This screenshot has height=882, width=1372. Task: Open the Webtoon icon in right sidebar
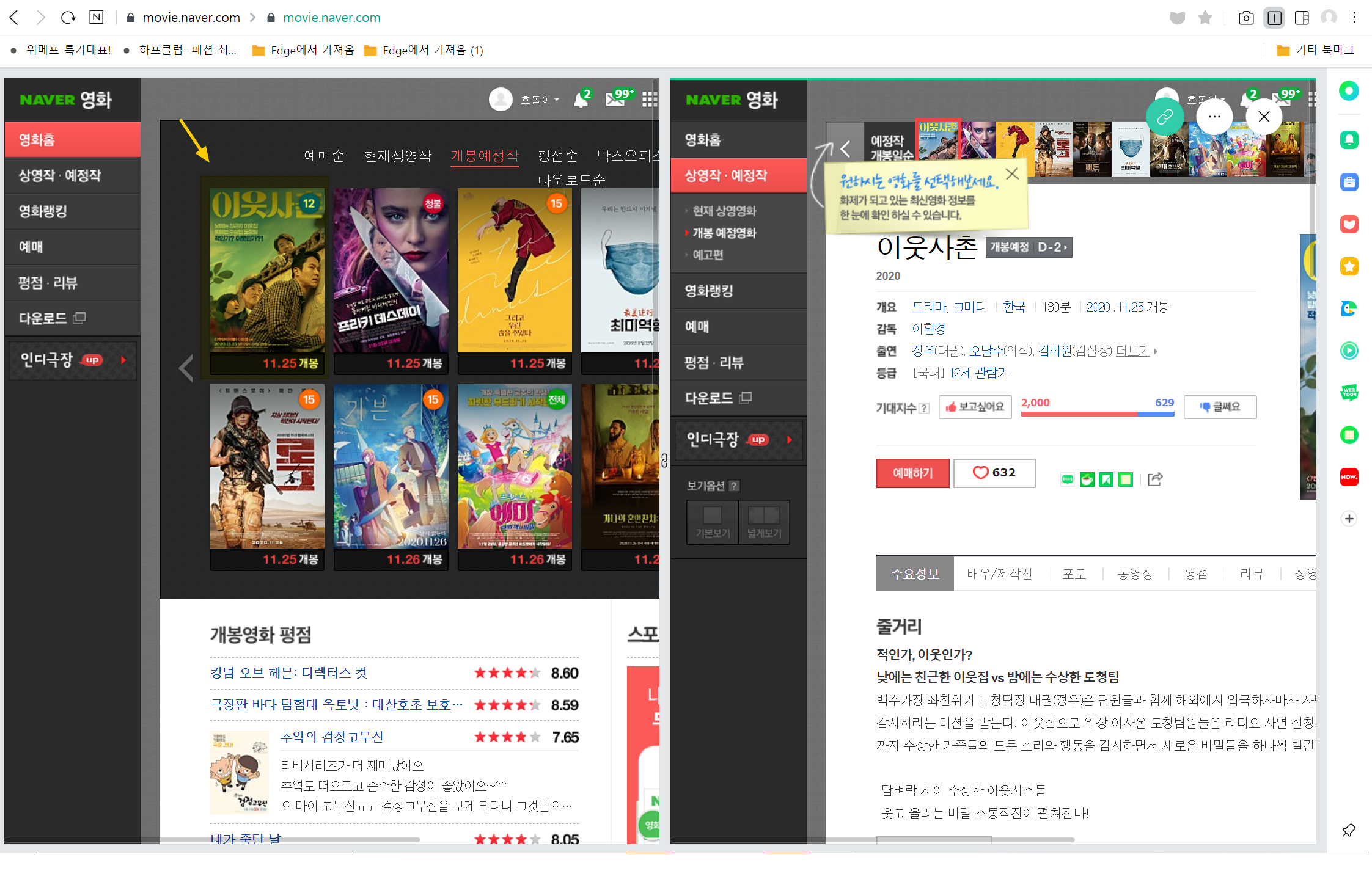pyautogui.click(x=1349, y=393)
